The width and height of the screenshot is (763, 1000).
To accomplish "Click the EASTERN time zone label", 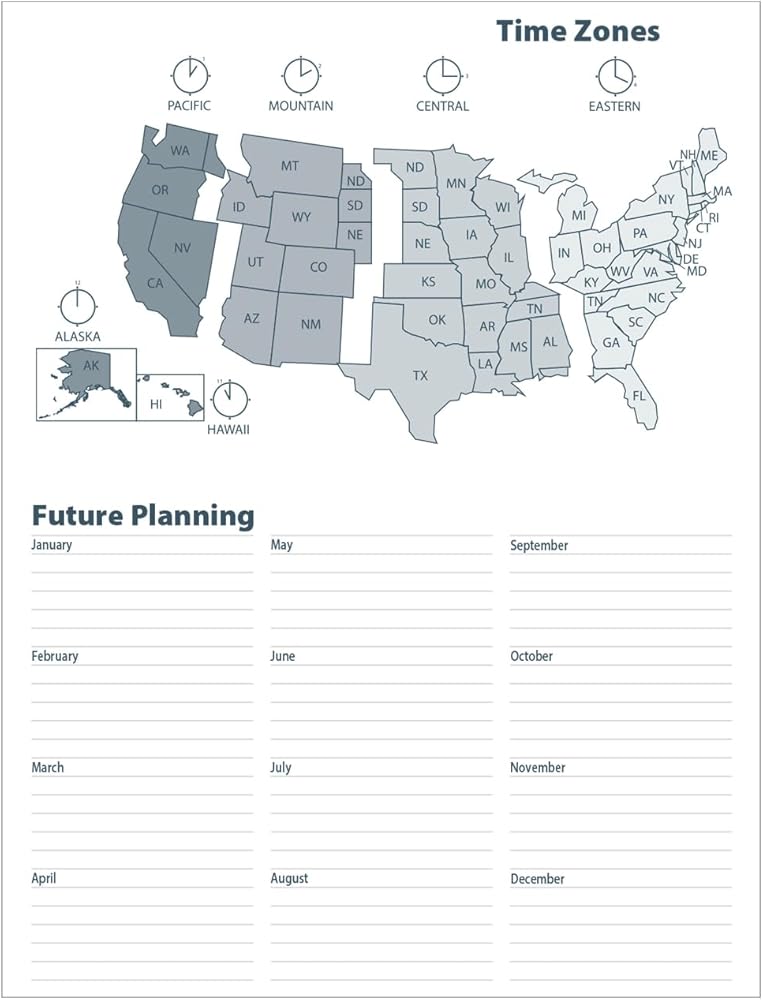I will click(x=615, y=106).
